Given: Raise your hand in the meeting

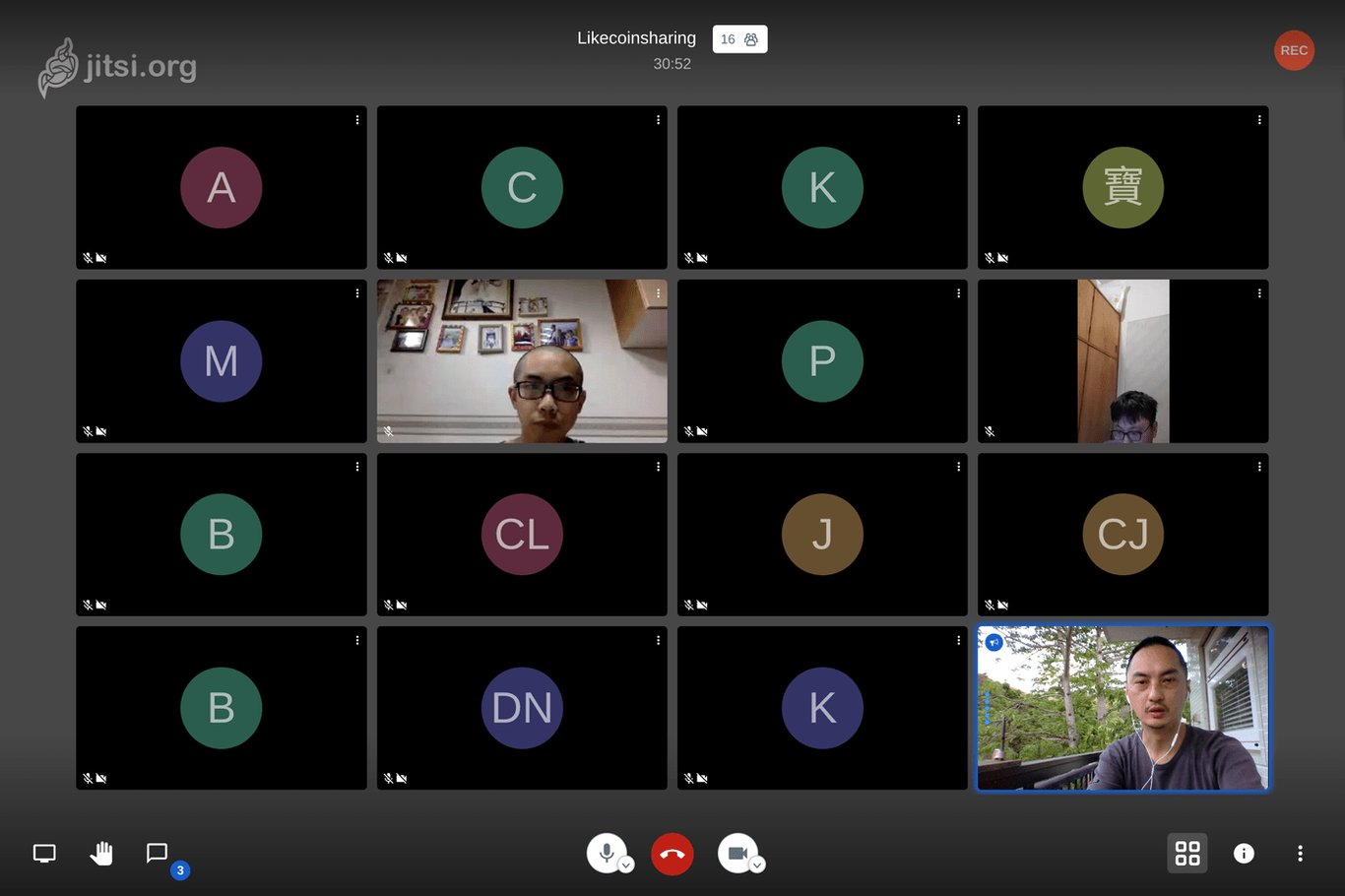Looking at the screenshot, I should [101, 854].
